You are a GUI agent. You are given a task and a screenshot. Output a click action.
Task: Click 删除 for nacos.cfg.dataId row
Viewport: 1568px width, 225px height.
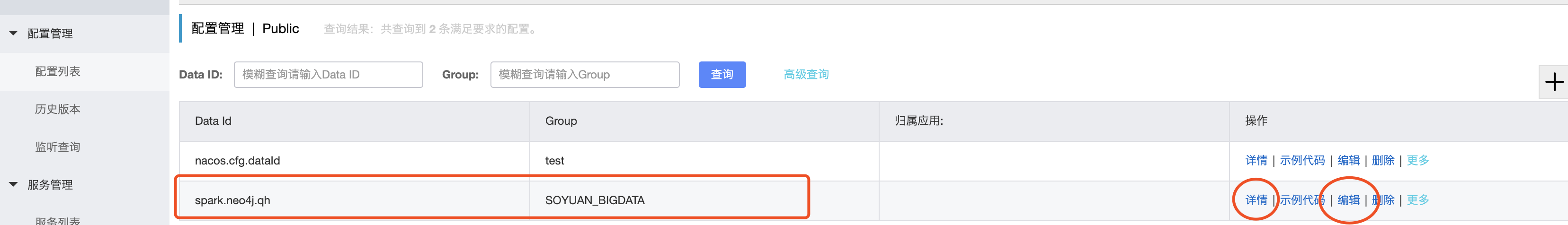(1383, 160)
